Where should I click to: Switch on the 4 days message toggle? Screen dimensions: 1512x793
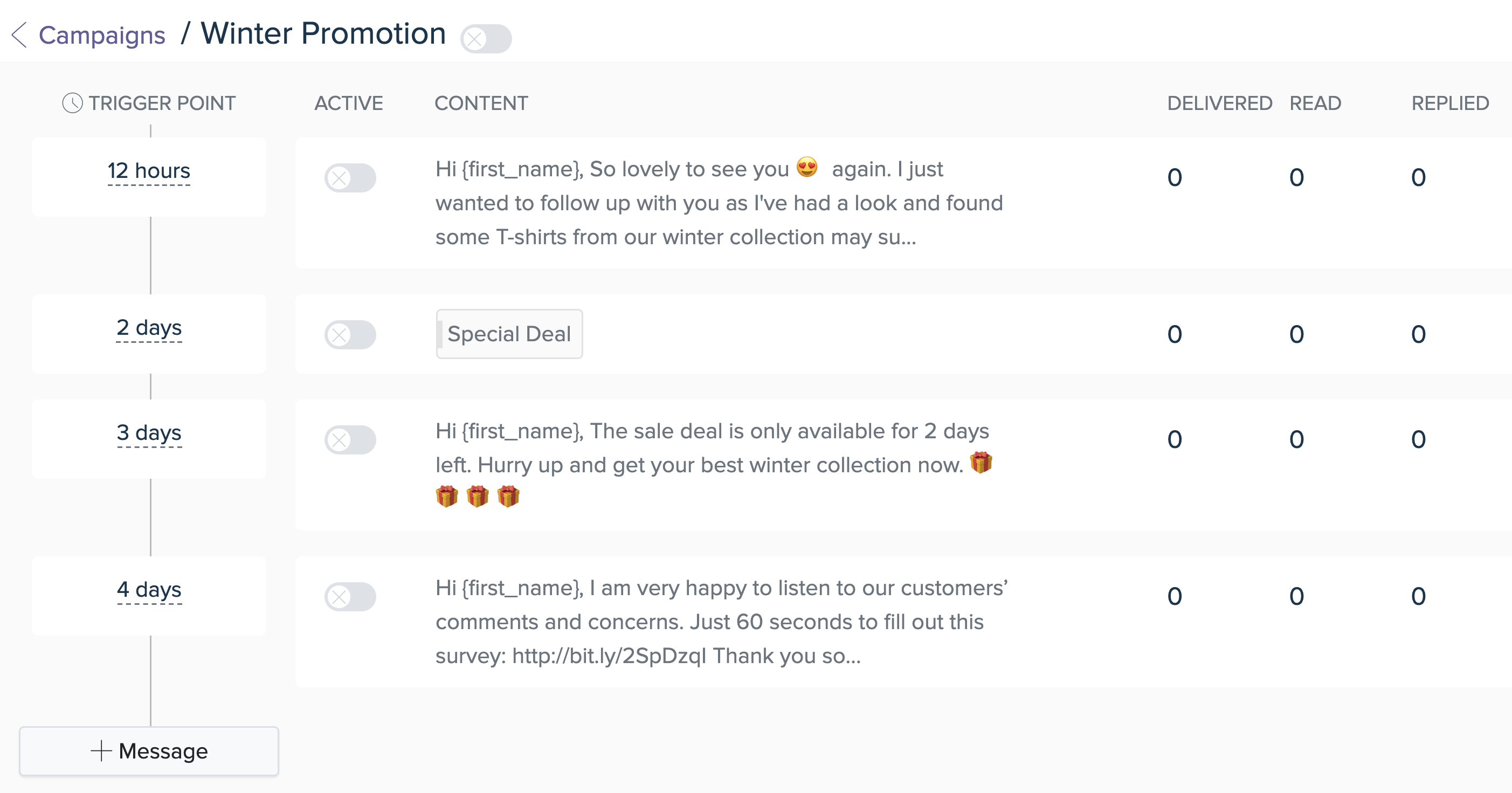click(x=350, y=597)
